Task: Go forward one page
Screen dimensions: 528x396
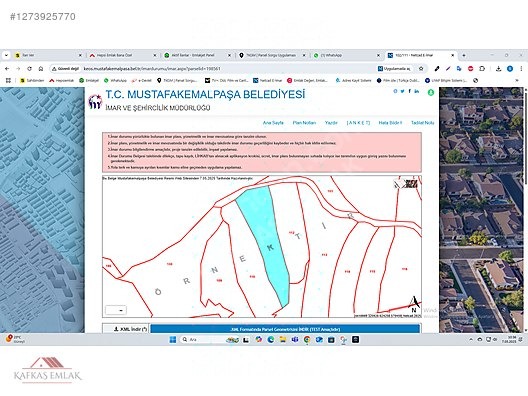Action: click(x=18, y=69)
